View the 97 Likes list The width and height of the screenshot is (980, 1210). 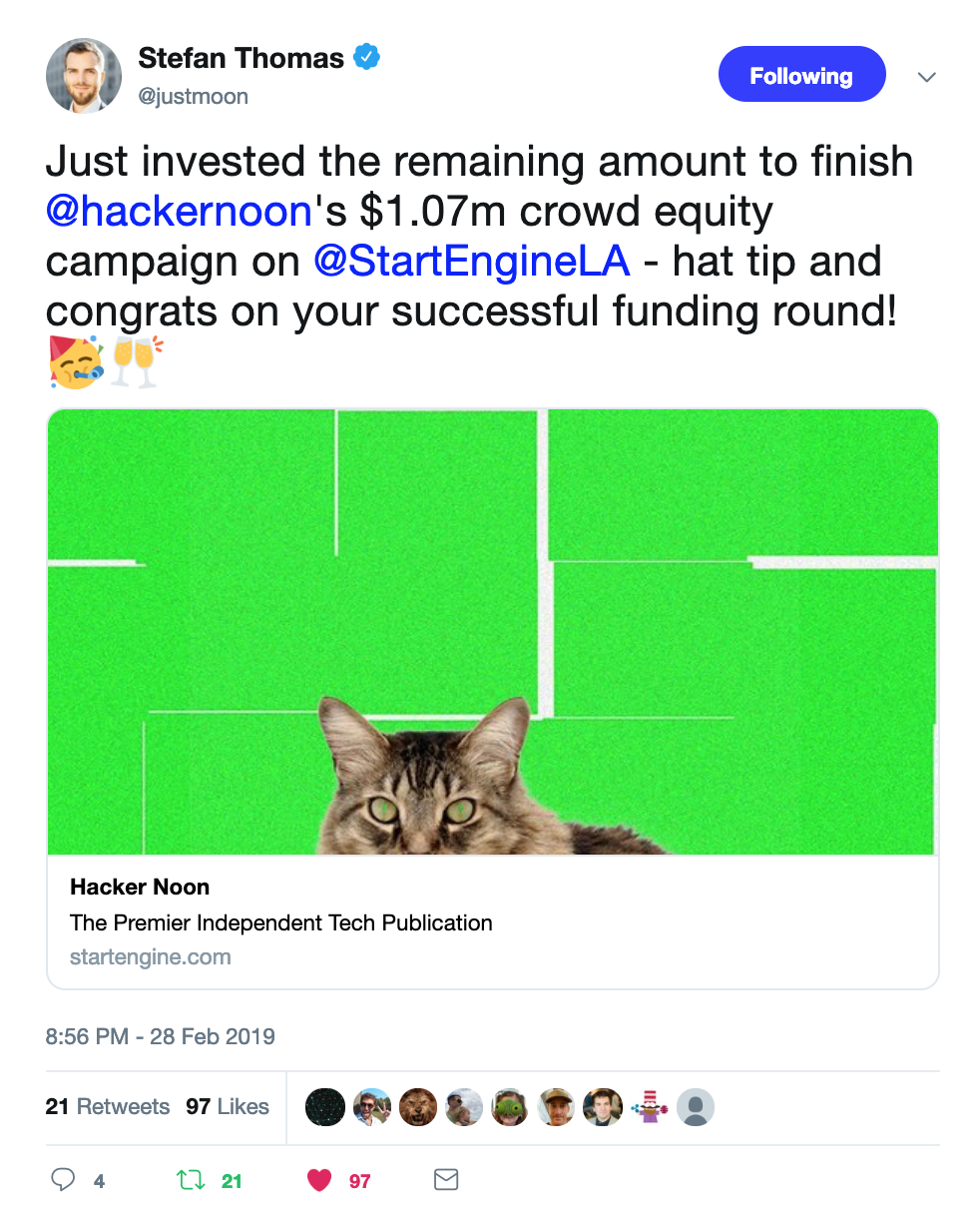(x=228, y=1106)
